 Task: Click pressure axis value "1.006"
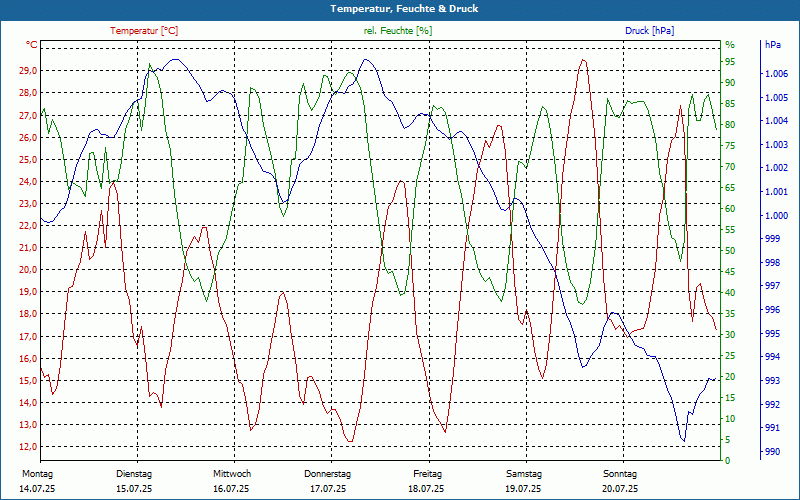click(777, 74)
